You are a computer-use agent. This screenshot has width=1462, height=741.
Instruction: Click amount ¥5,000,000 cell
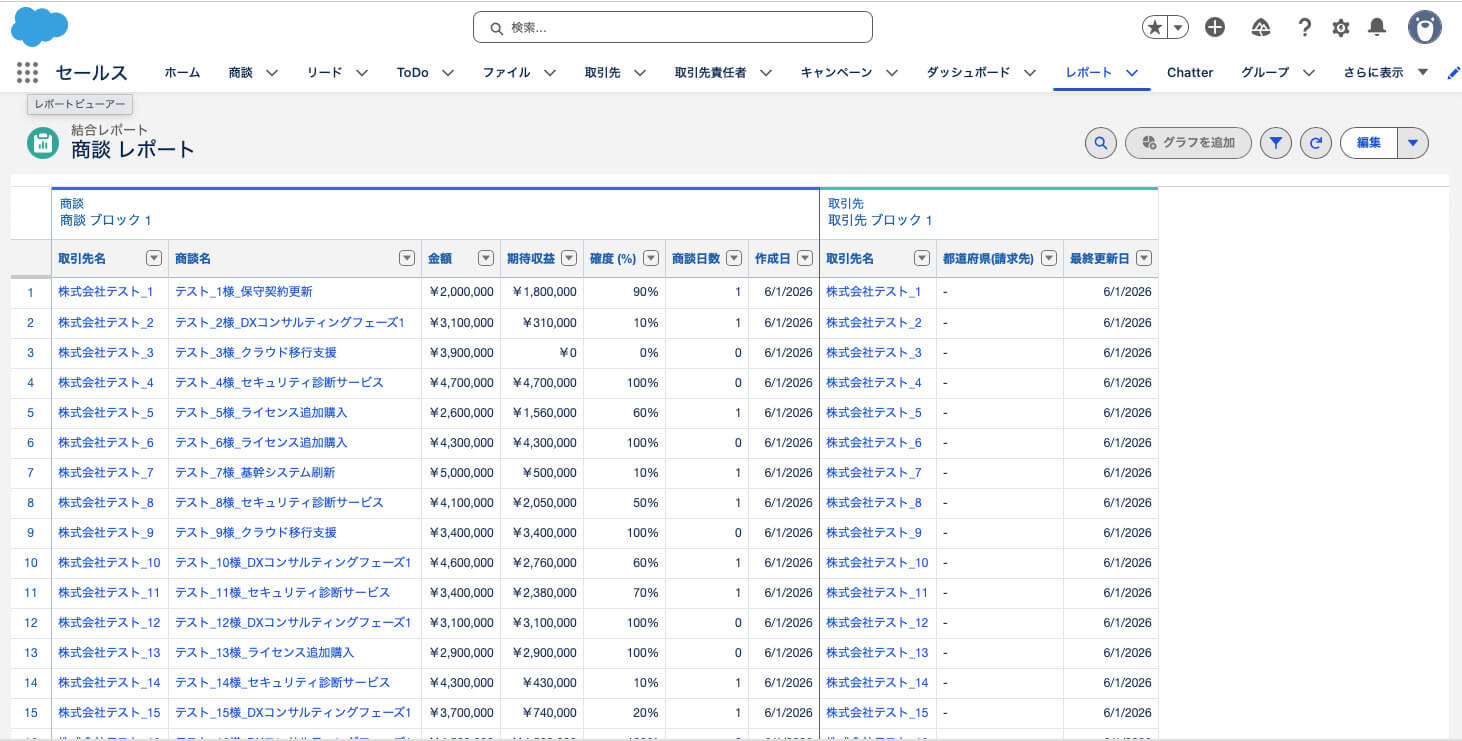click(461, 472)
